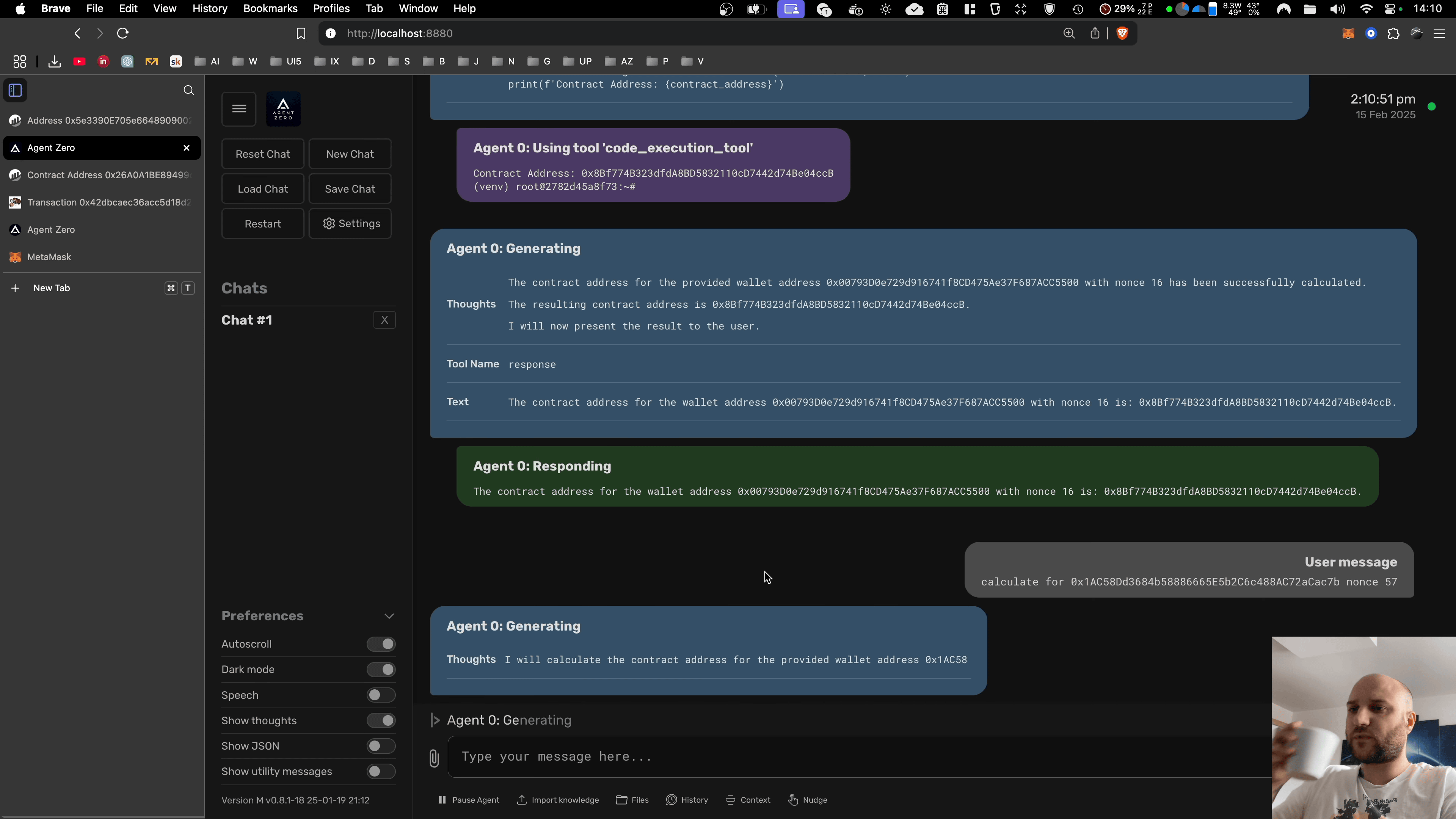Turn on Show JSON toggle
The height and width of the screenshot is (819, 1456).
click(381, 746)
